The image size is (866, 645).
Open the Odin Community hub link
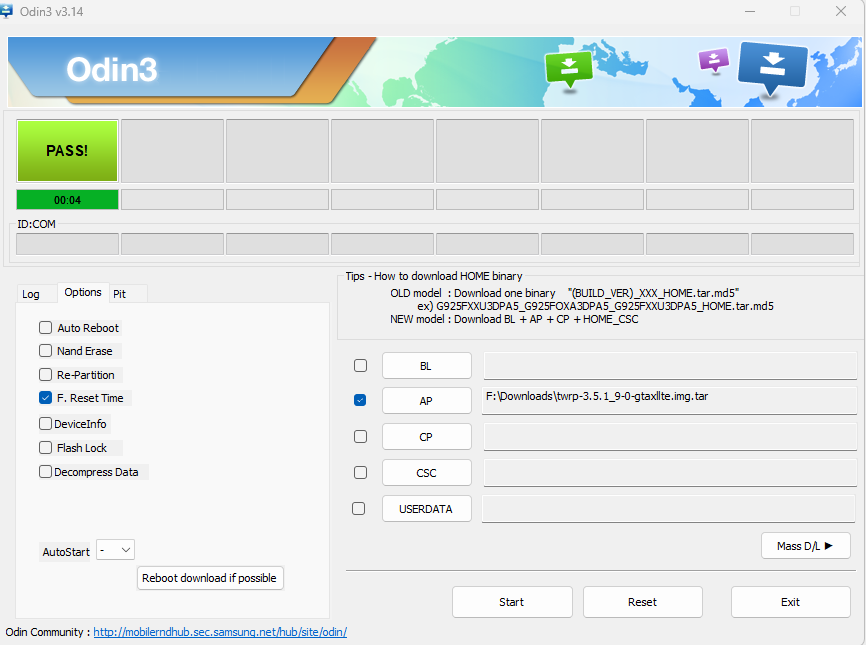tap(220, 632)
